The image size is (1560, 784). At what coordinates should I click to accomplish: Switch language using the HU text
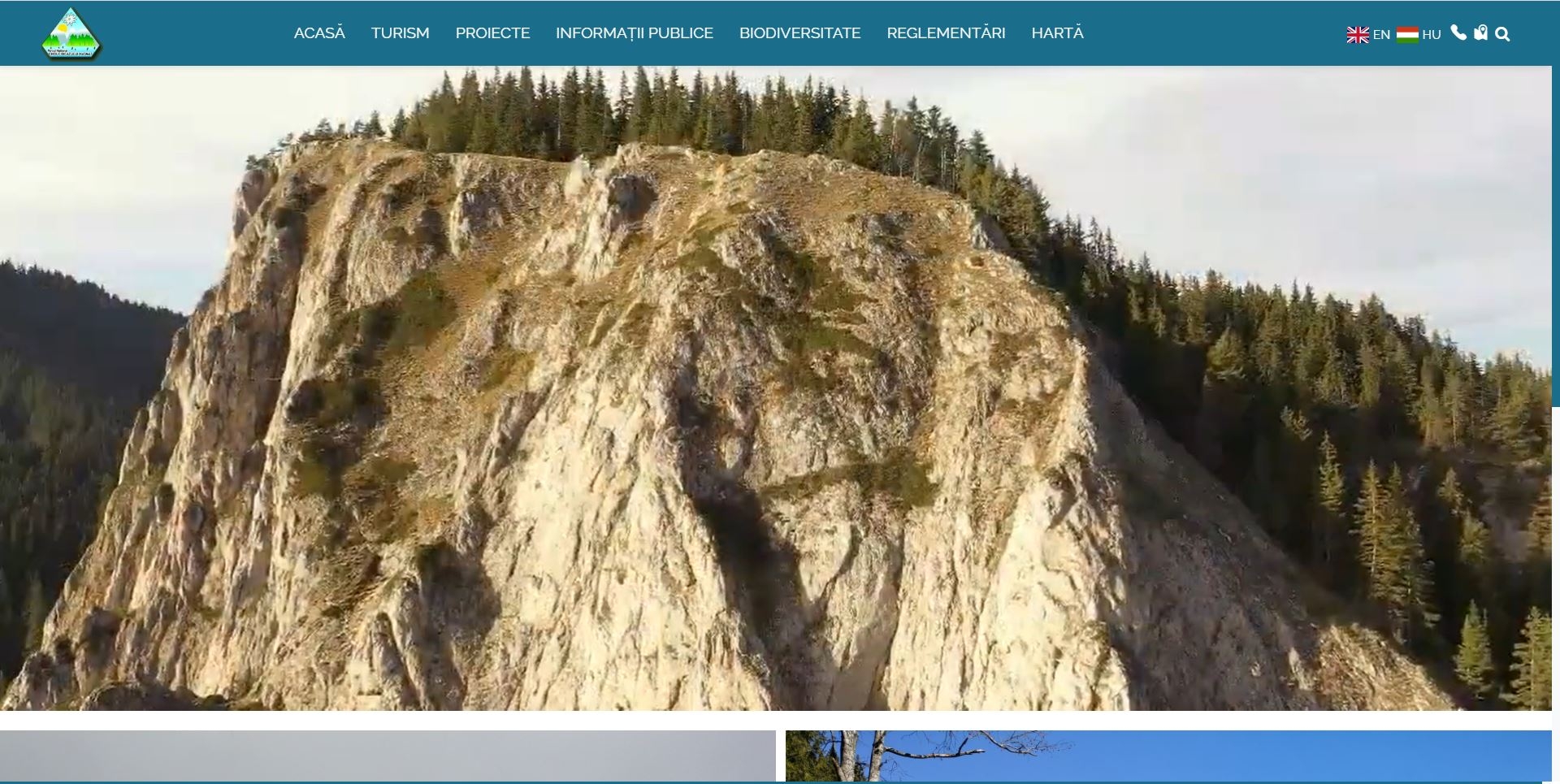coord(1432,35)
